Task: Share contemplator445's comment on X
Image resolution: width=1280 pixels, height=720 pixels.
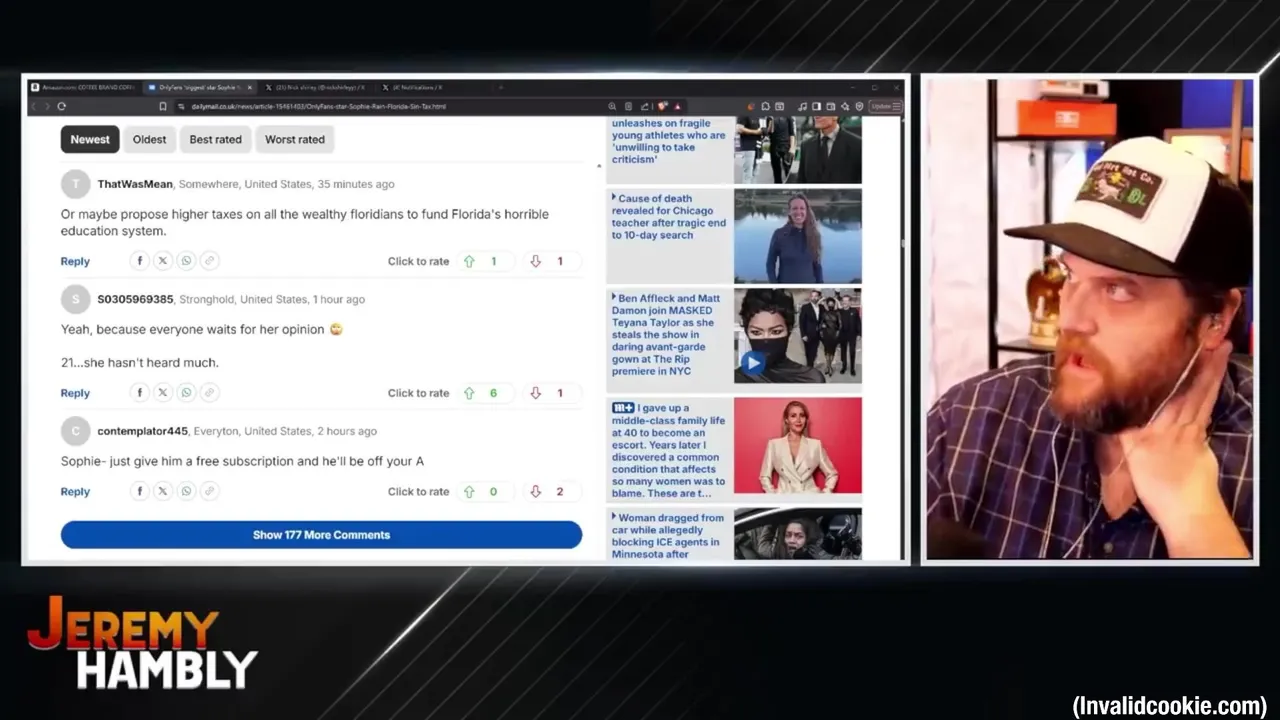Action: tap(162, 491)
